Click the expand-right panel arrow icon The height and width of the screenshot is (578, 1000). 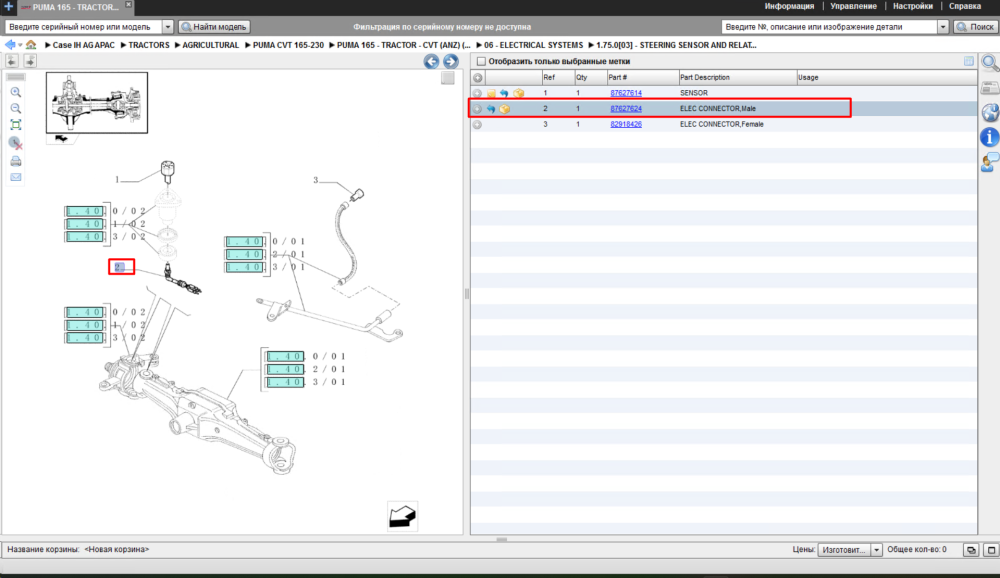click(x=30, y=61)
